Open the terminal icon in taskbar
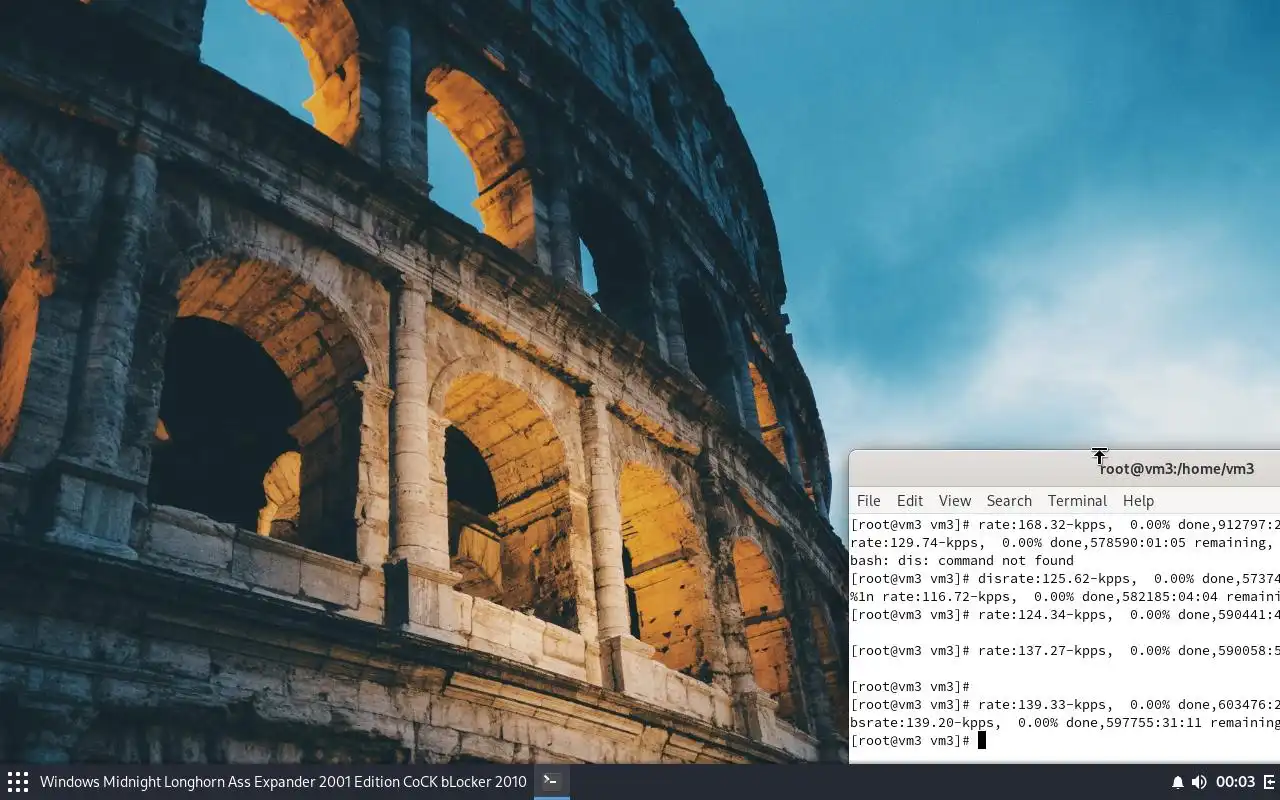The height and width of the screenshot is (800, 1280). [551, 781]
